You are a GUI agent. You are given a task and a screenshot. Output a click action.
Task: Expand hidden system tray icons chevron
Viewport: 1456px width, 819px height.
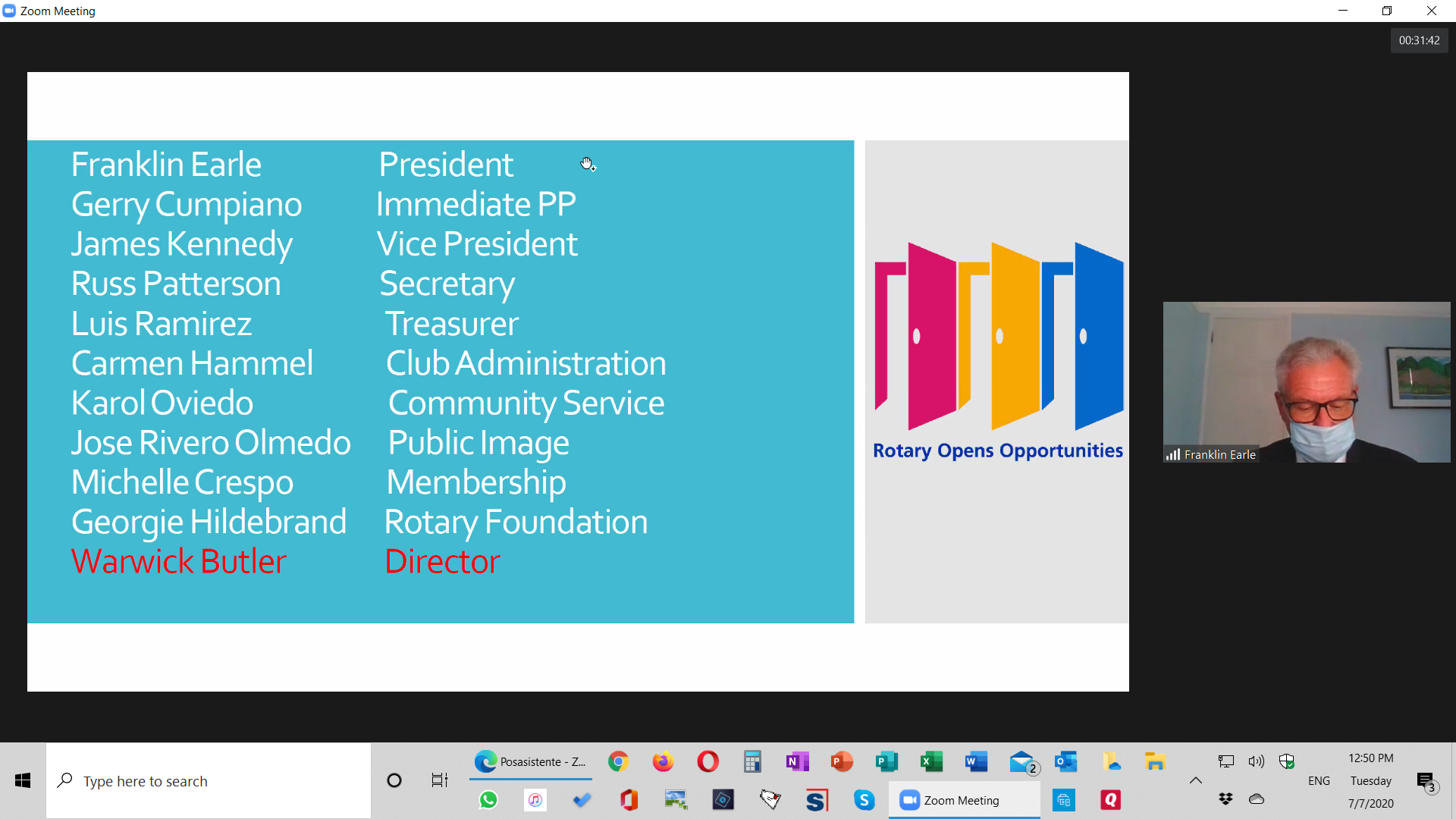(x=1196, y=780)
